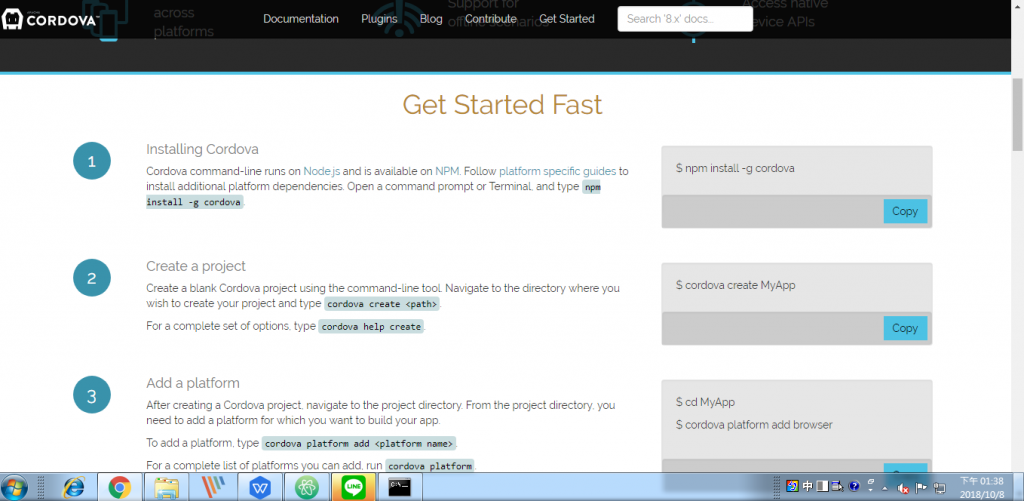Viewport: 1024px width, 501px height.
Task: Click the Create a project heading
Action: (x=196, y=266)
